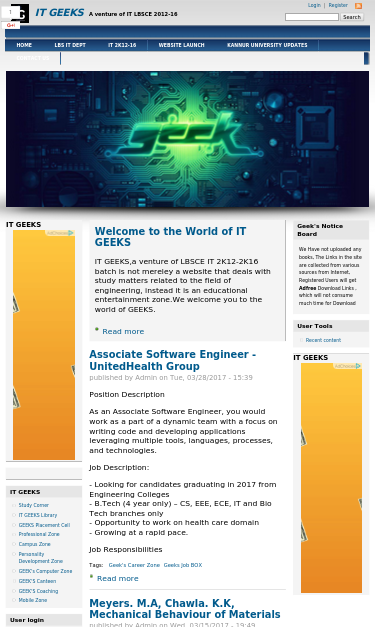This screenshot has height=627, width=375.
Task: Open the Login link
Action: coord(314,5)
